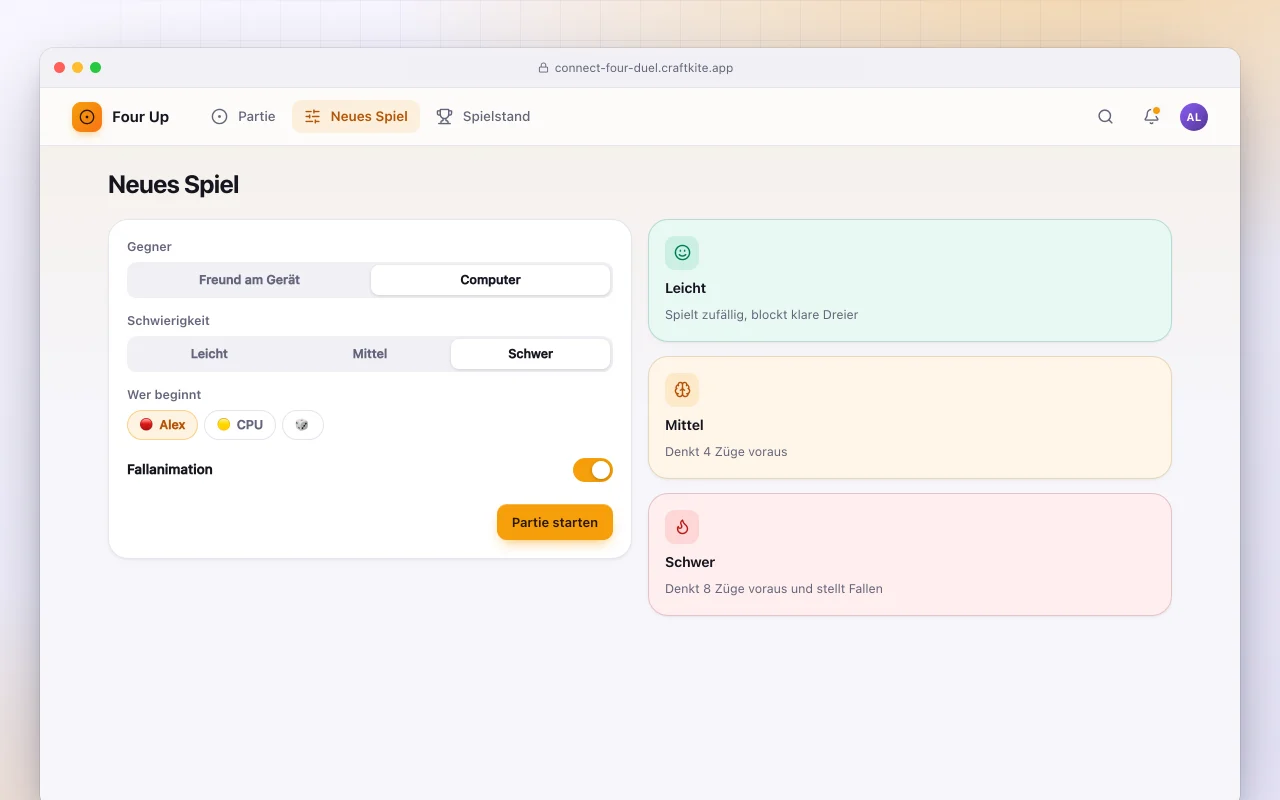
Task: Click the Four Up app name
Action: click(x=140, y=117)
